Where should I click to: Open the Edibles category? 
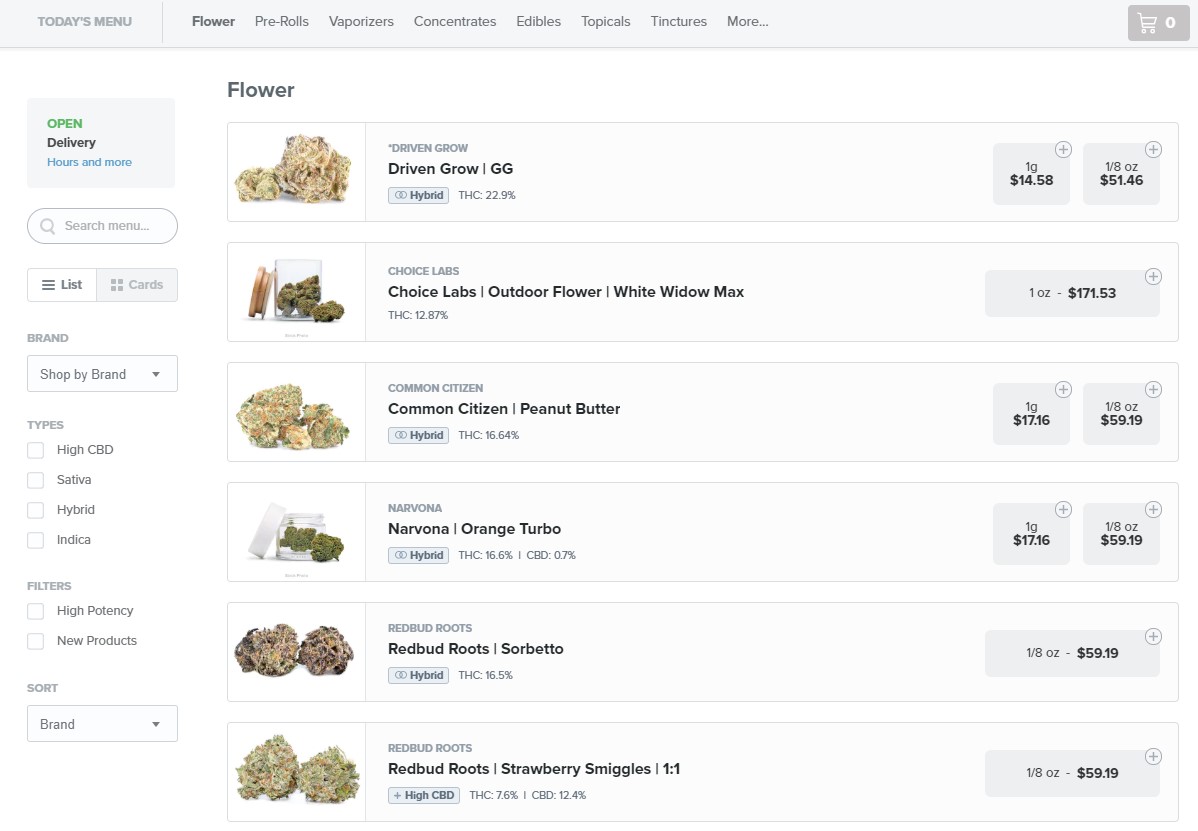(x=538, y=22)
